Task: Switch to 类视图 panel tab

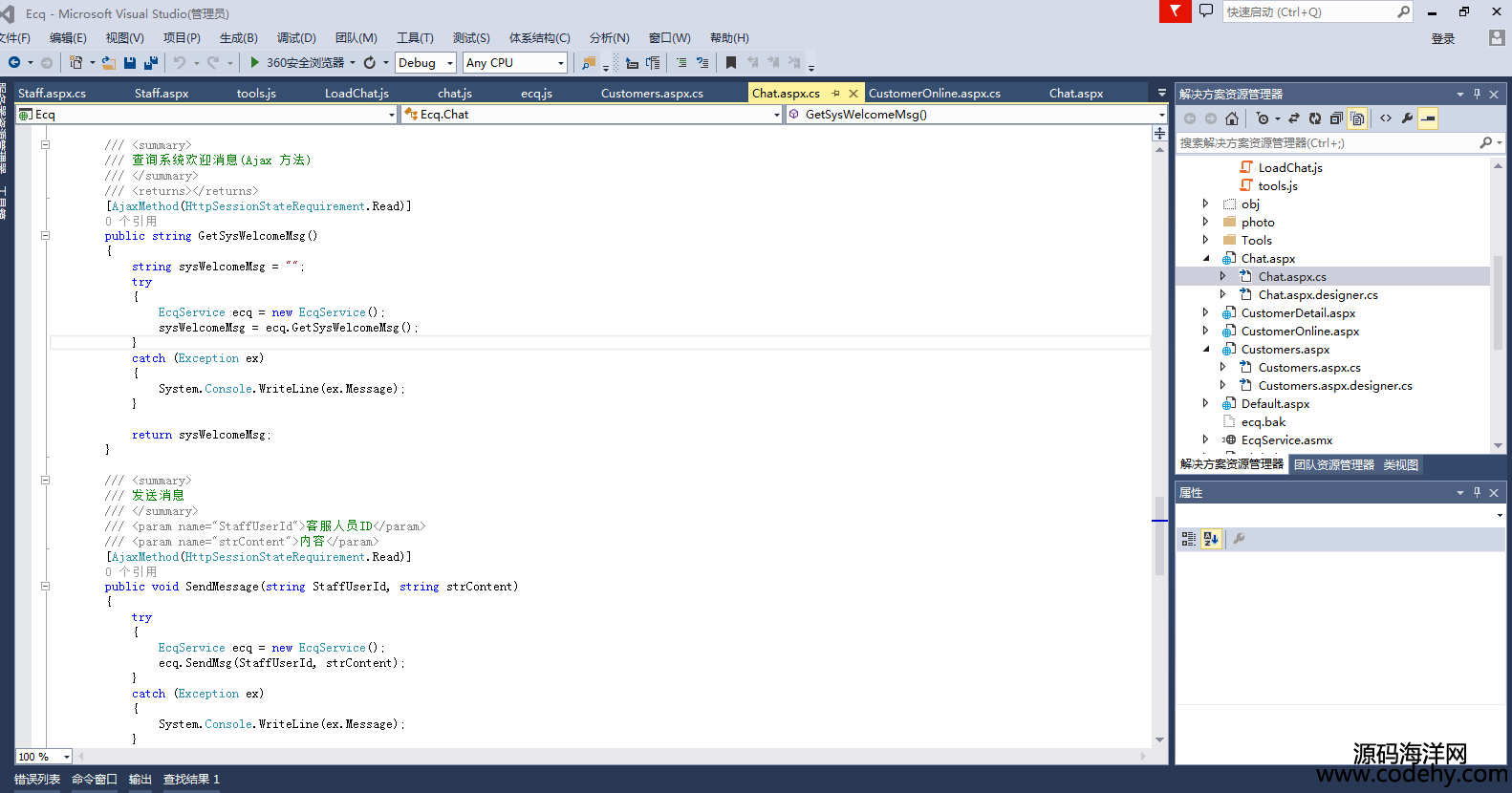Action: tap(1401, 465)
